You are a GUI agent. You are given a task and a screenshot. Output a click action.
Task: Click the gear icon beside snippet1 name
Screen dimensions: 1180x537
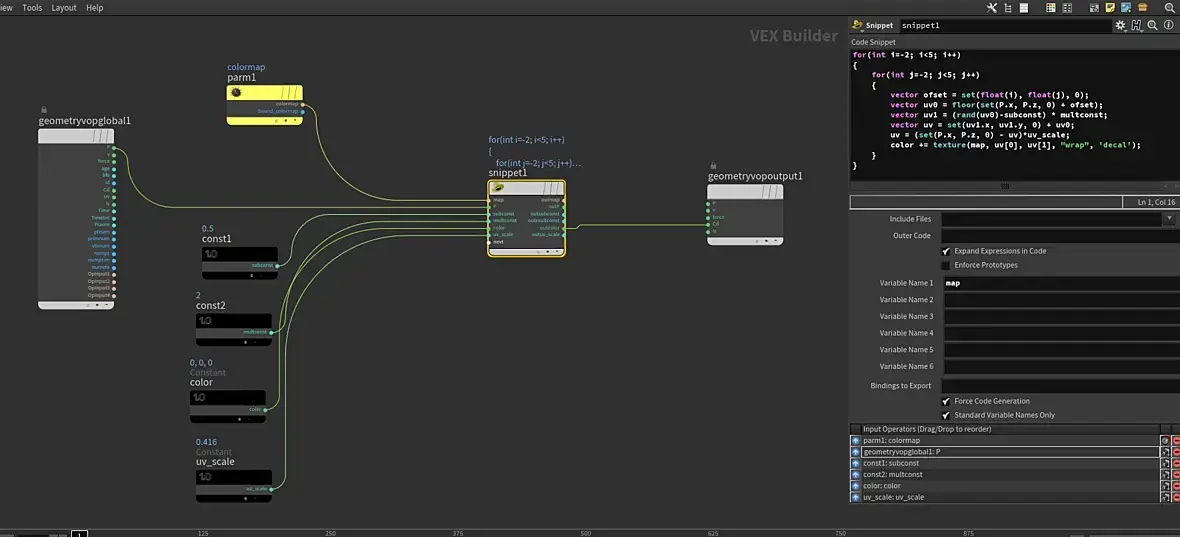(1121, 26)
